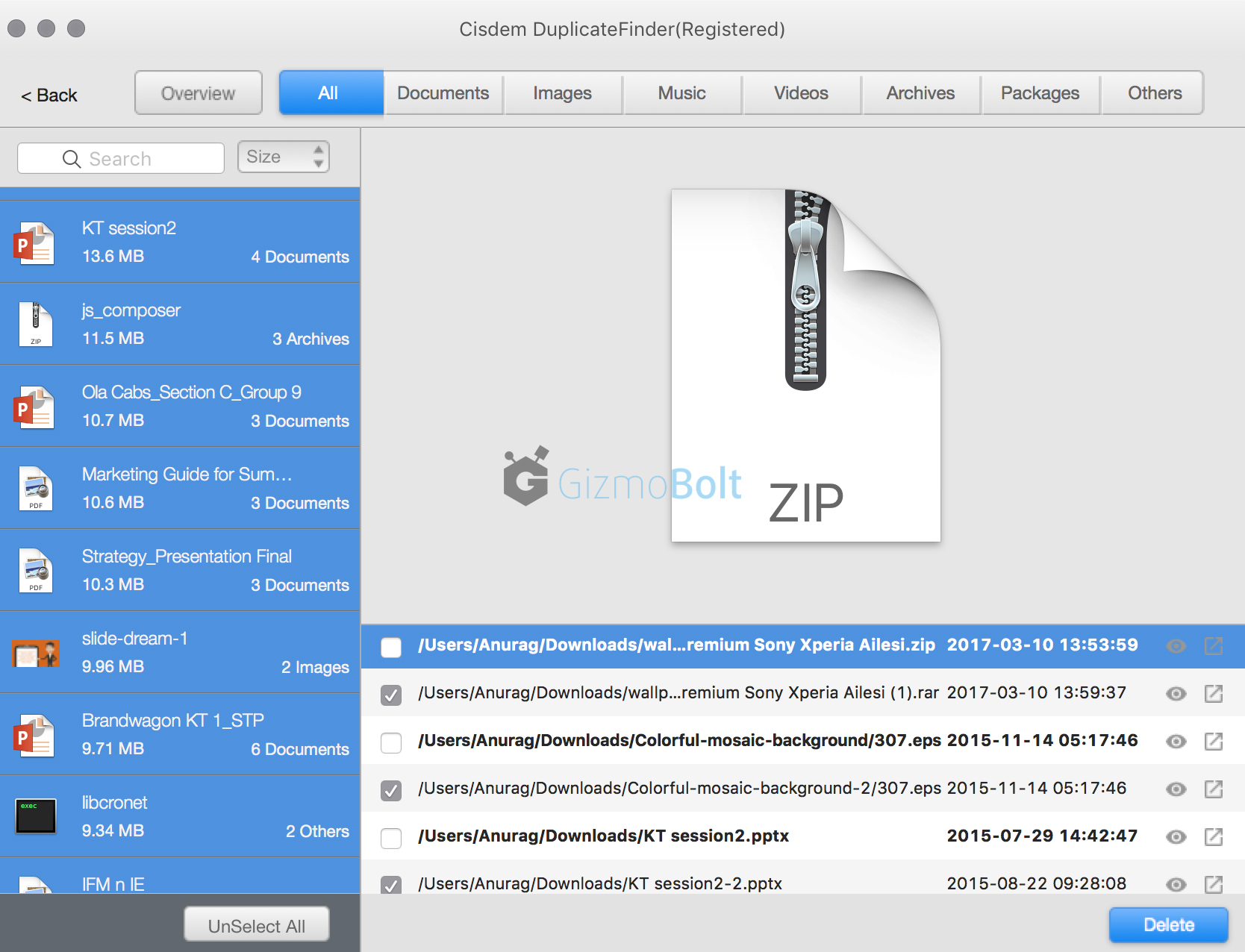This screenshot has height=952, width=1245.
Task: Preview Colorful-mosaic-background/307.eps with eye icon
Action: coord(1176,742)
